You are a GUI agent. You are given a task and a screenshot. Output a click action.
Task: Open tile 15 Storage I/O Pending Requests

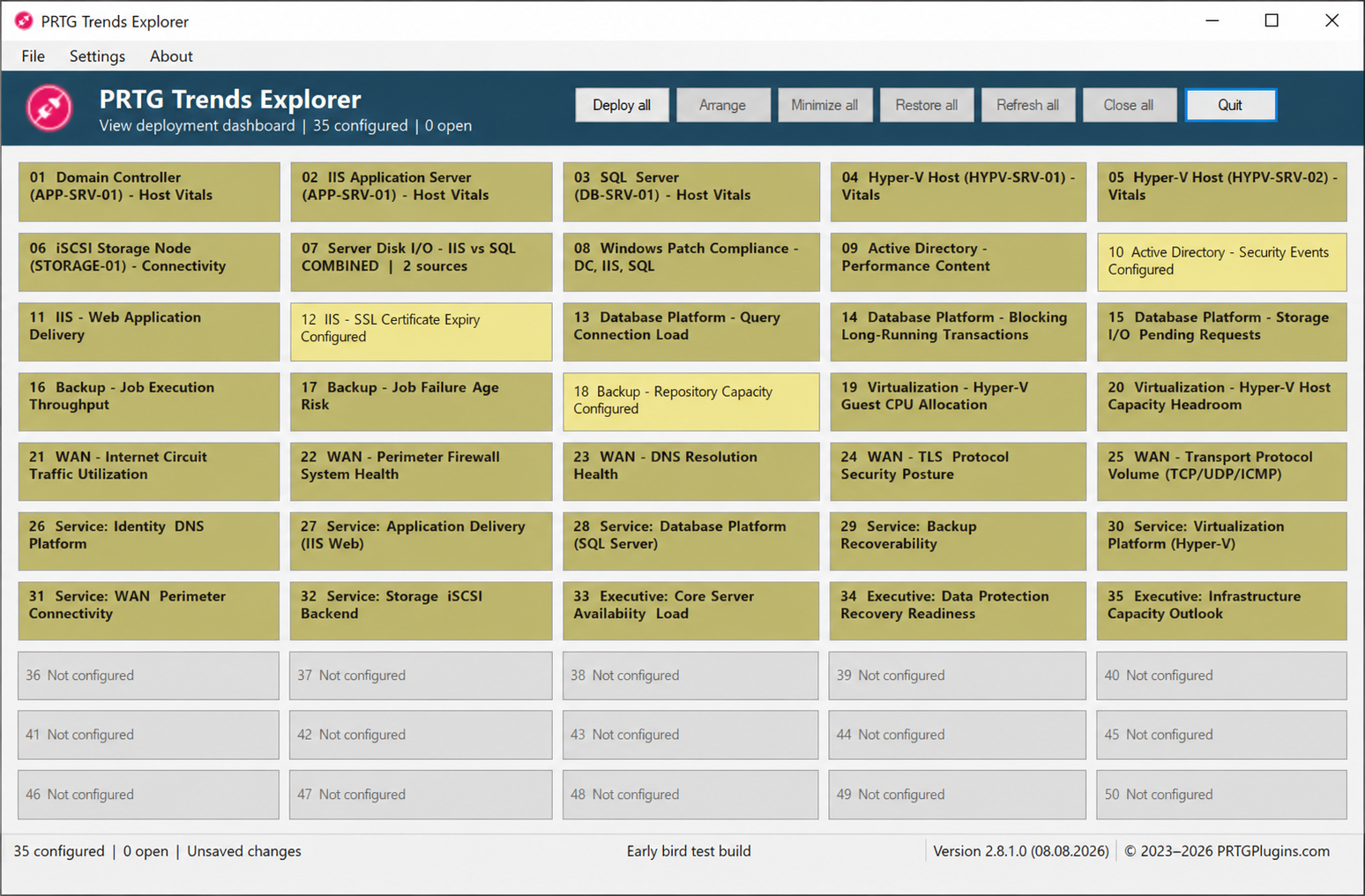click(x=1221, y=332)
